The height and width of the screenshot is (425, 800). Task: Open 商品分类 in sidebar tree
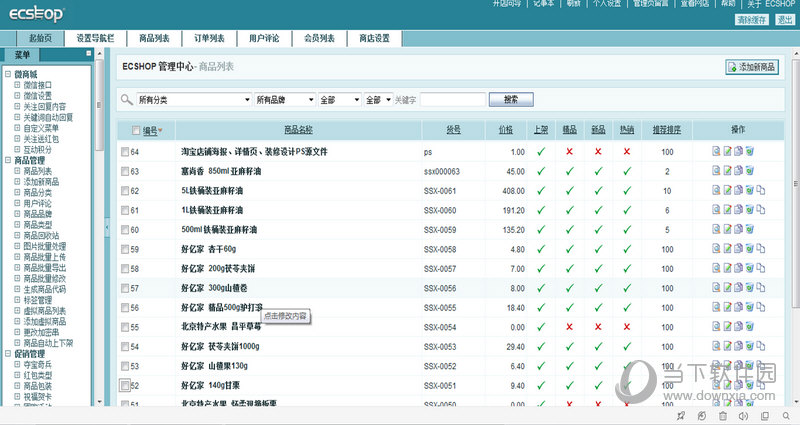[38, 192]
